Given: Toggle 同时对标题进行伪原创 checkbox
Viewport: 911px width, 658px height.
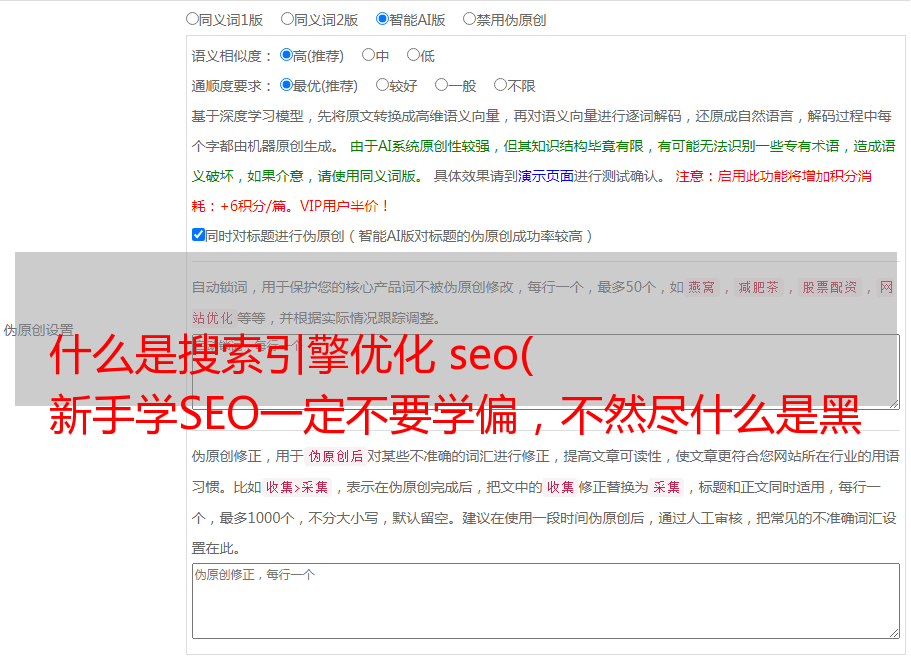Looking at the screenshot, I should point(198,235).
